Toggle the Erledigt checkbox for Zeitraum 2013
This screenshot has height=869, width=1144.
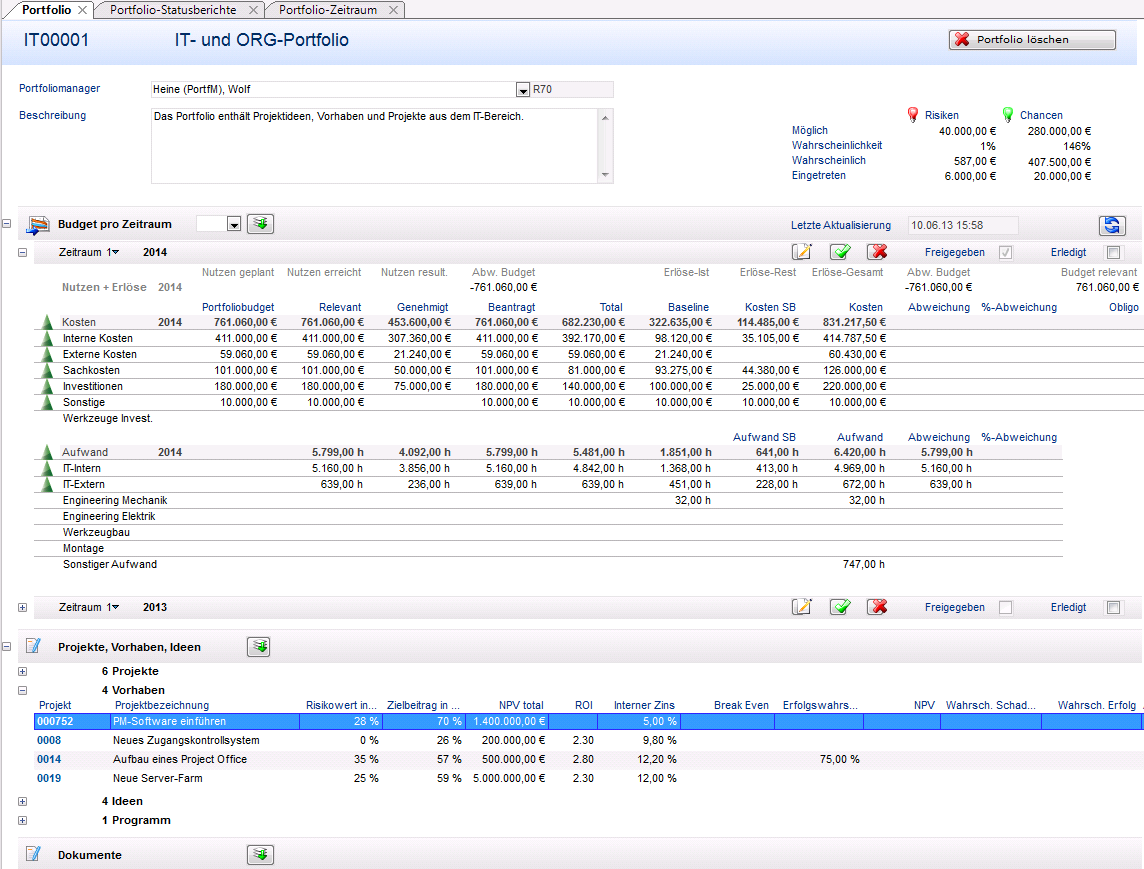[x=1114, y=608]
